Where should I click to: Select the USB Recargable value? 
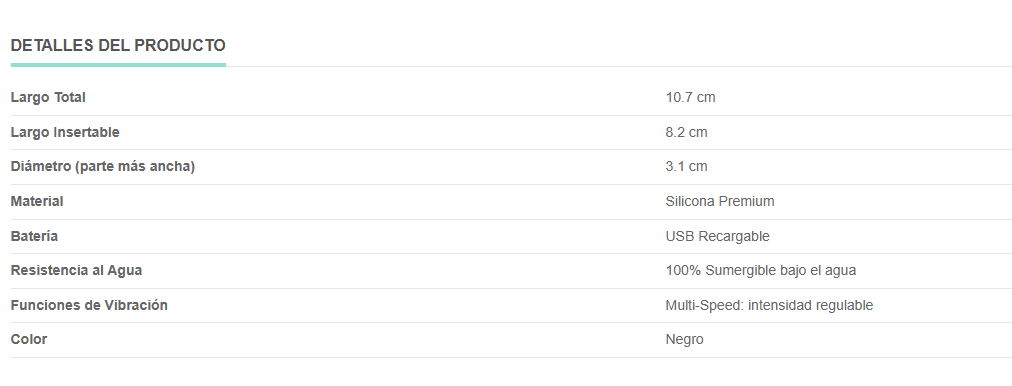click(717, 236)
